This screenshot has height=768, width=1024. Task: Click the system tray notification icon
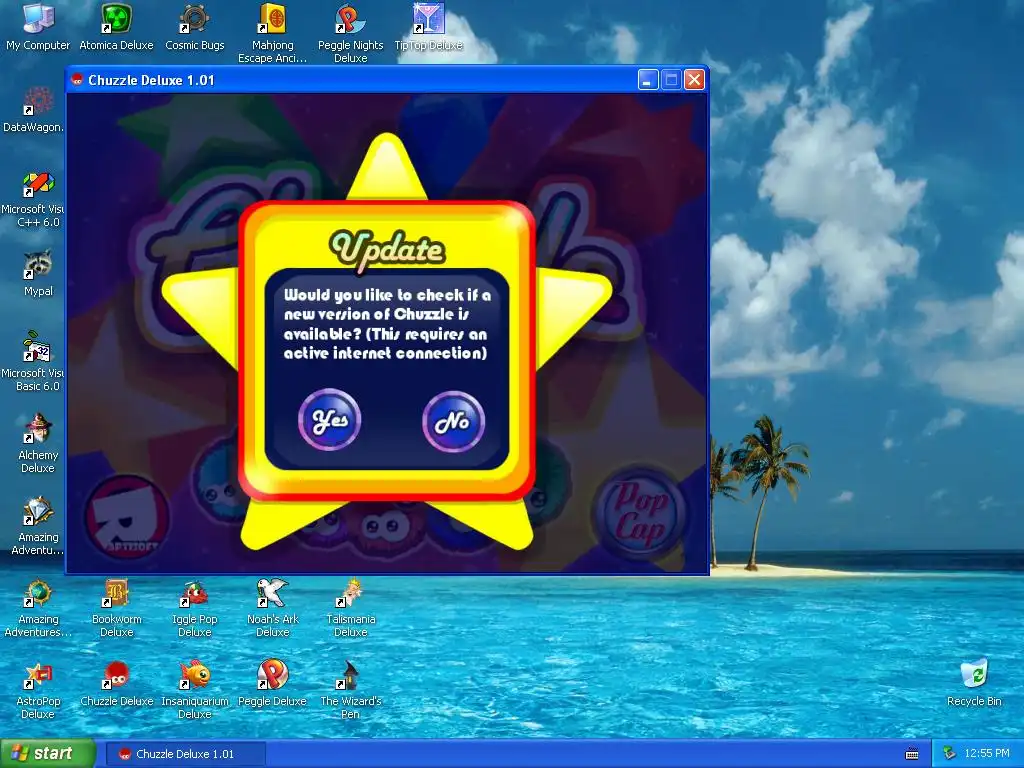point(950,754)
